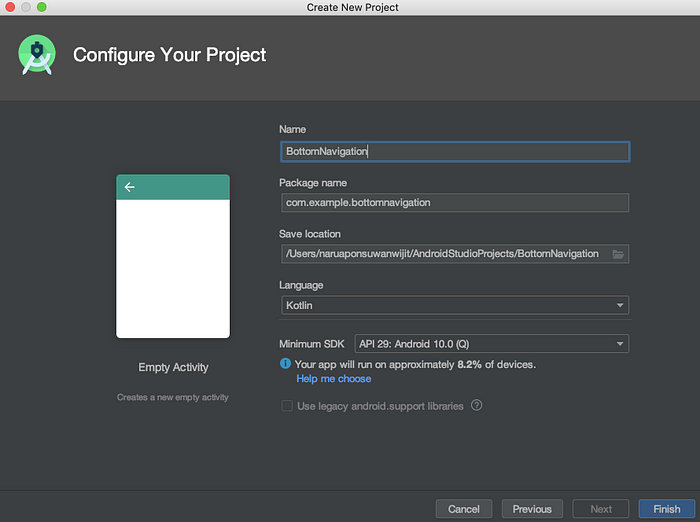Click the back arrow in the Empty Activity preview
The width and height of the screenshot is (700, 522).
(x=129, y=187)
